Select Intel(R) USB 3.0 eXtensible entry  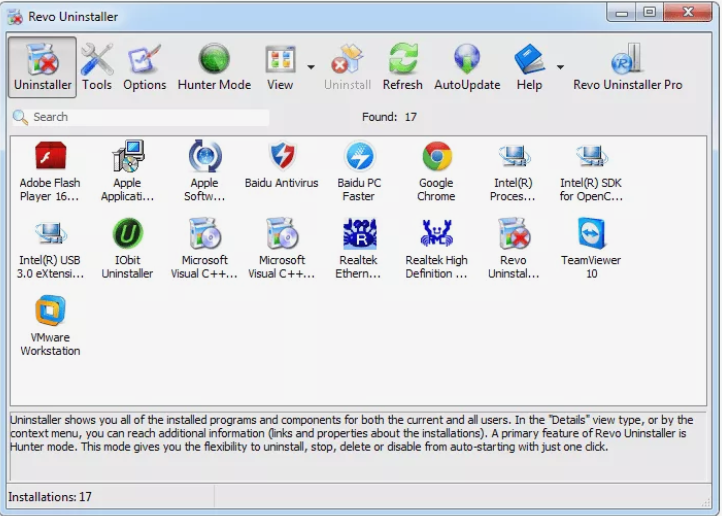[50, 249]
